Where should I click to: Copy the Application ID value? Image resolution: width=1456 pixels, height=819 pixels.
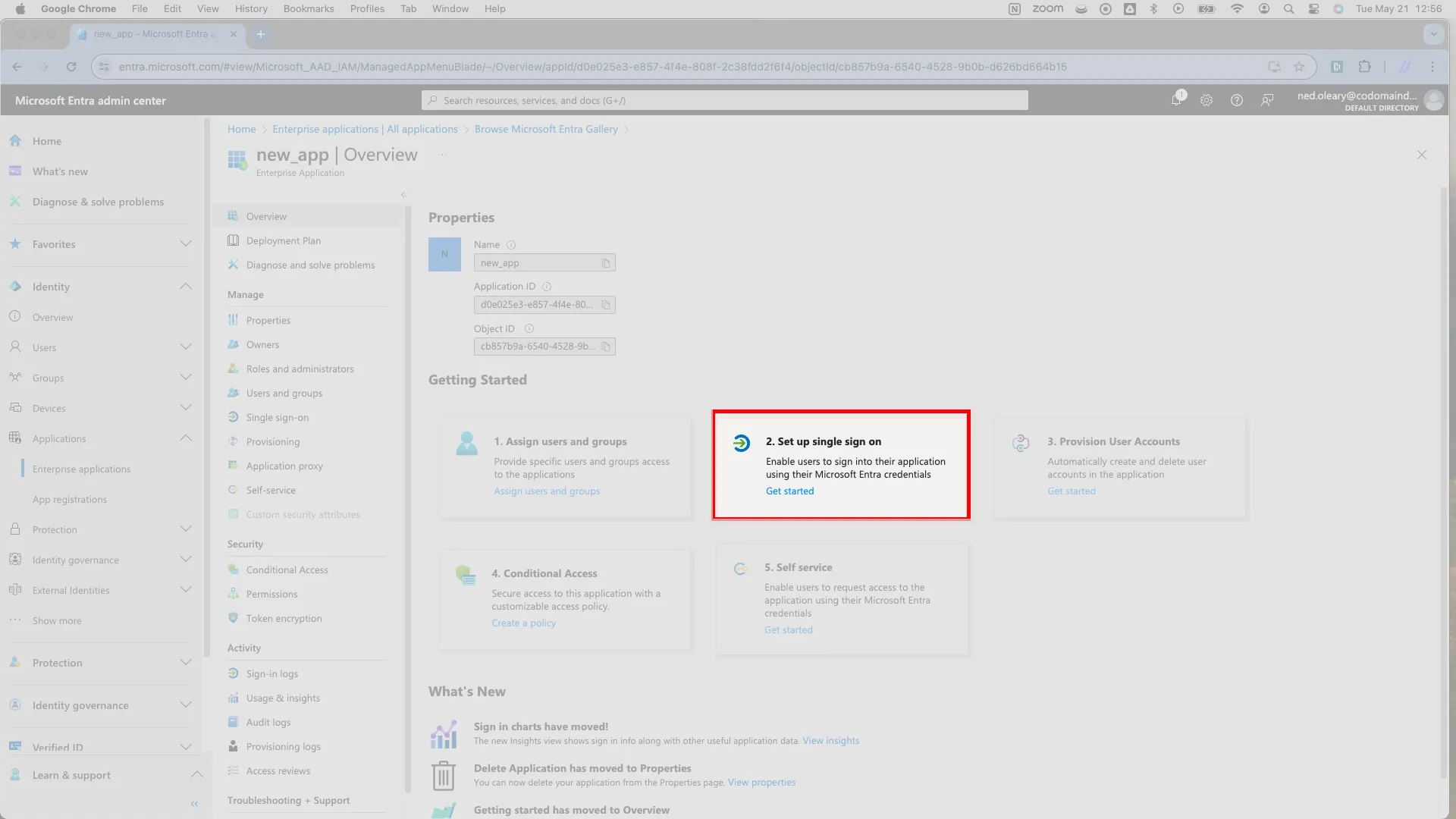pyautogui.click(x=606, y=305)
